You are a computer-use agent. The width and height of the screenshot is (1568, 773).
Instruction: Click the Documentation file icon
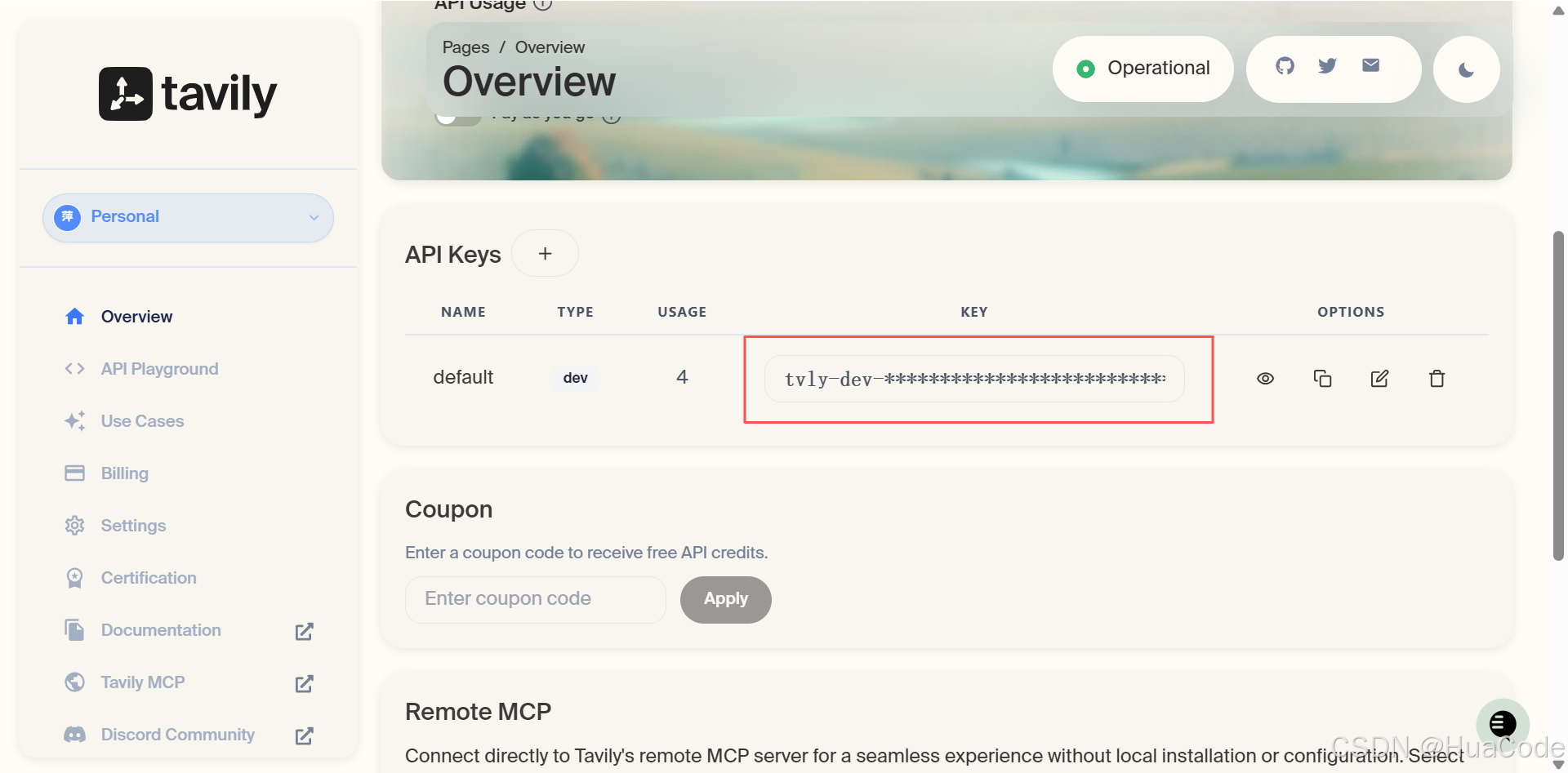point(74,630)
